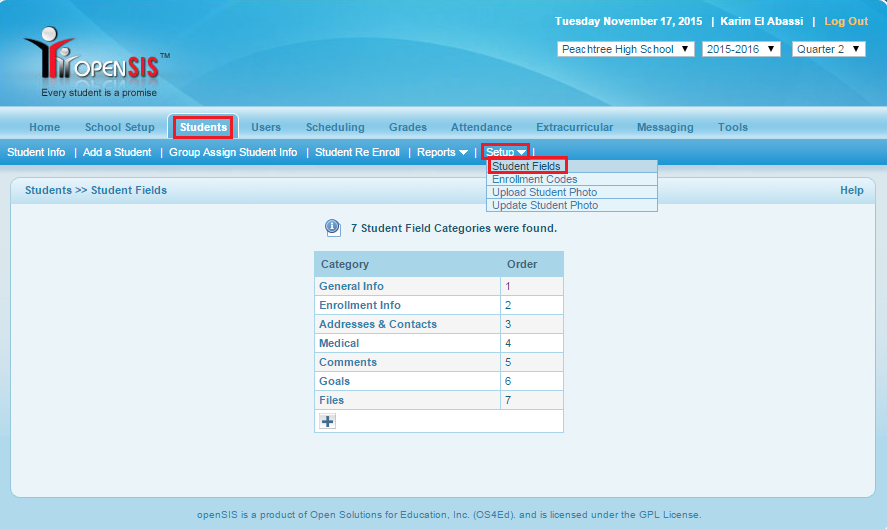Expand the Reports submenu
The height and width of the screenshot is (529, 887).
[x=442, y=152]
